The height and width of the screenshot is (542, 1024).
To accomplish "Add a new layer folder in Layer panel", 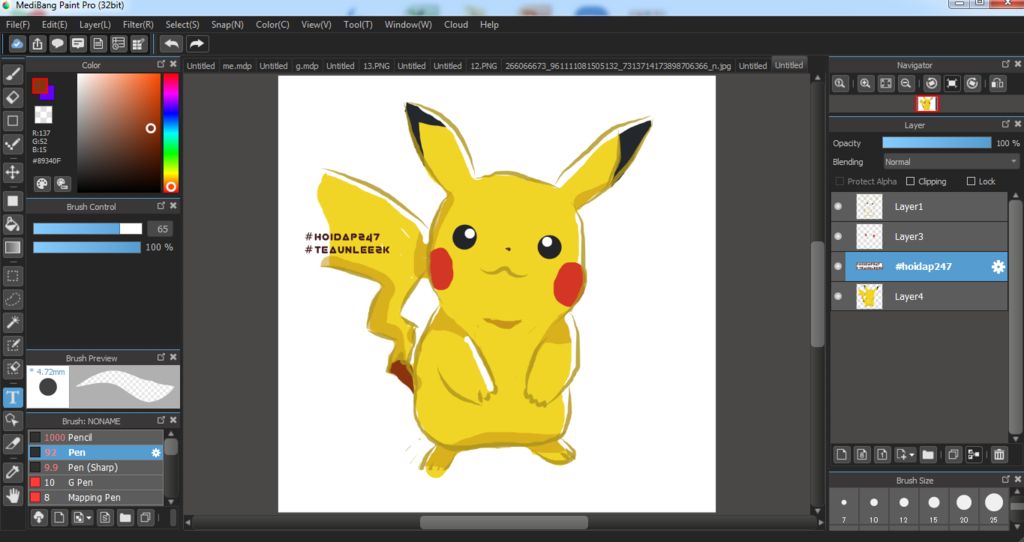I will tap(928, 454).
